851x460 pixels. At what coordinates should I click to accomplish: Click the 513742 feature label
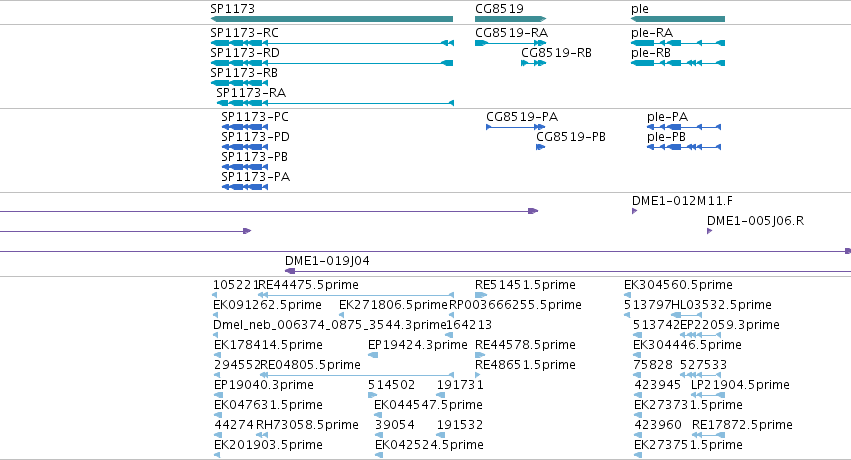pos(657,325)
